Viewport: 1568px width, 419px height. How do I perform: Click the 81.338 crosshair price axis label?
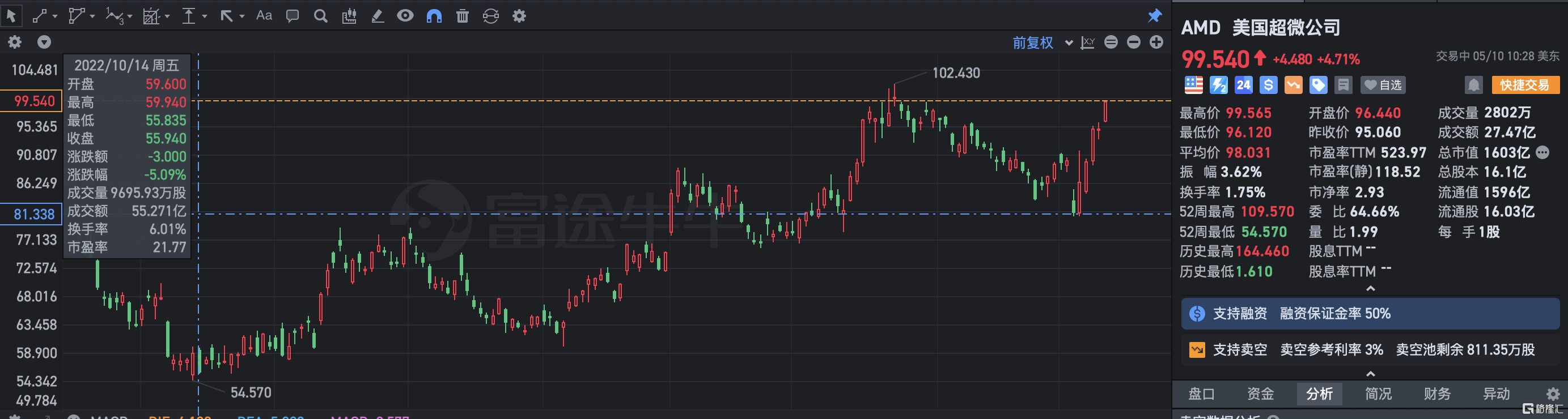pyautogui.click(x=32, y=214)
